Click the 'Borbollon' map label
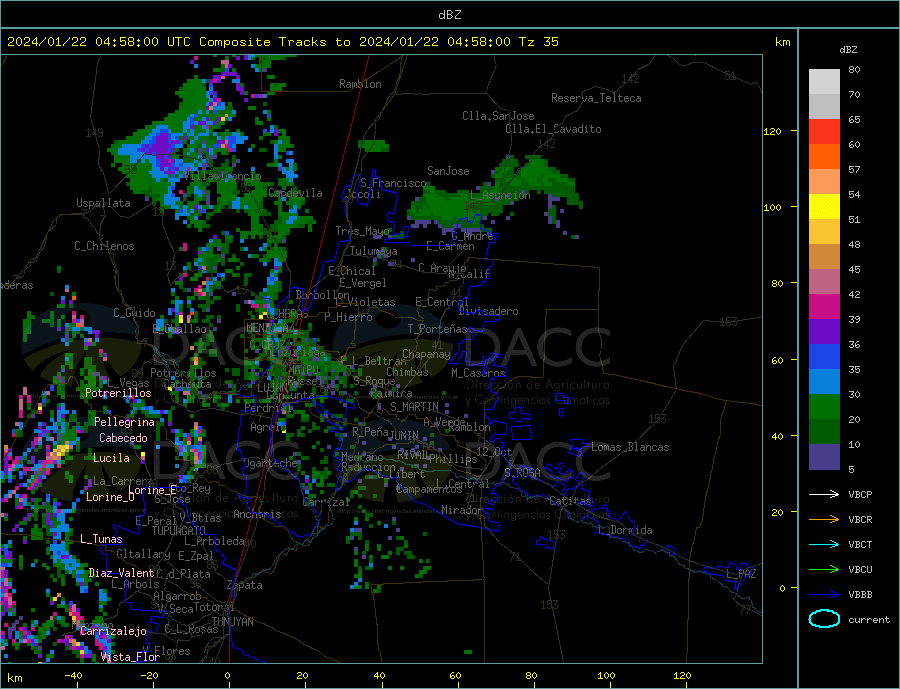900x689 pixels. coord(323,295)
